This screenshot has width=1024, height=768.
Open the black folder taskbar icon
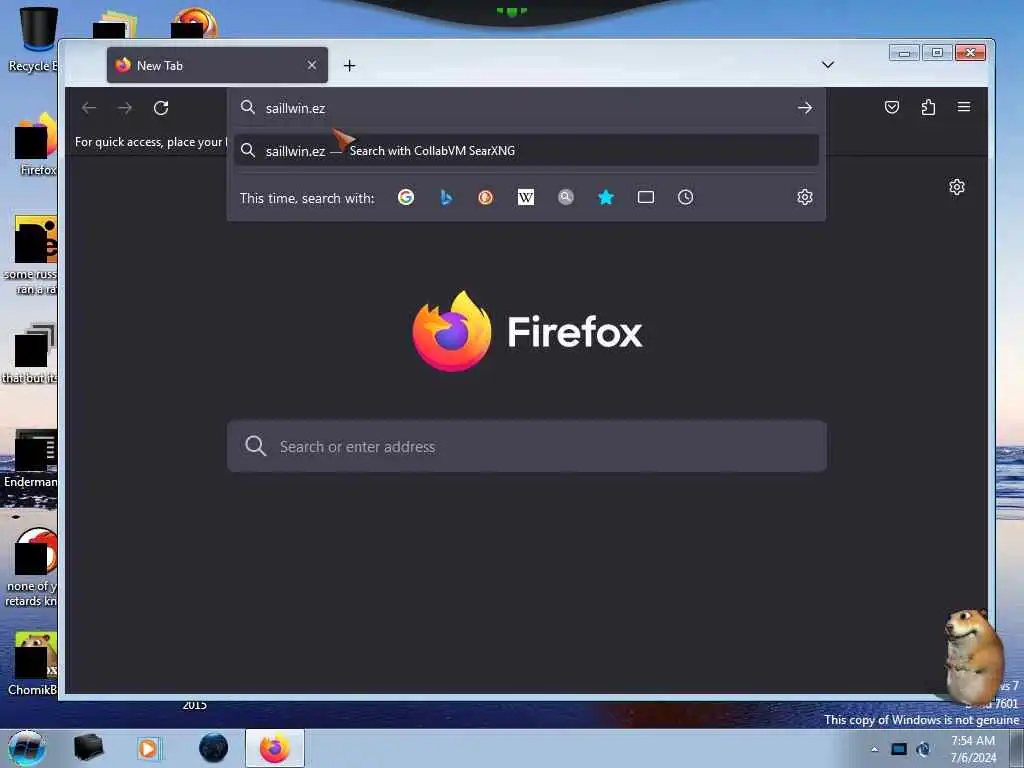[88, 748]
